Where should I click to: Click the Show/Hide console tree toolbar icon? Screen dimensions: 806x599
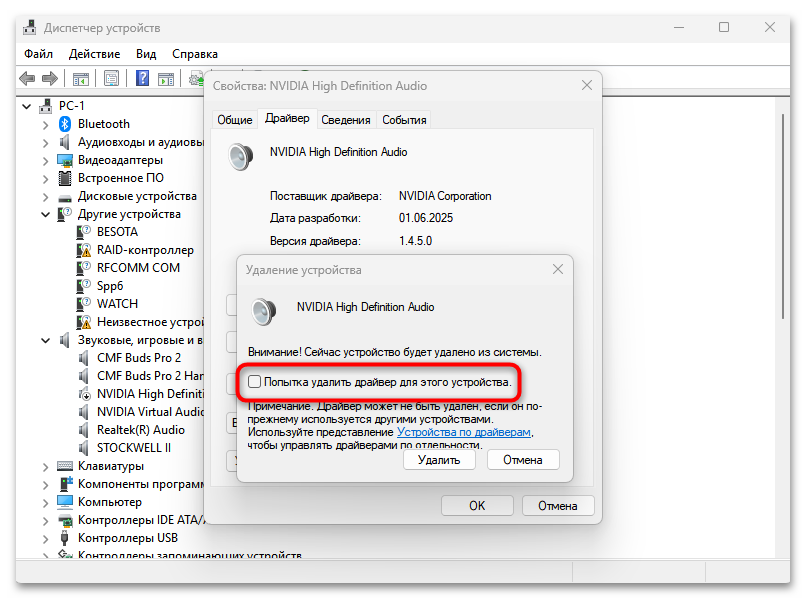[81, 78]
